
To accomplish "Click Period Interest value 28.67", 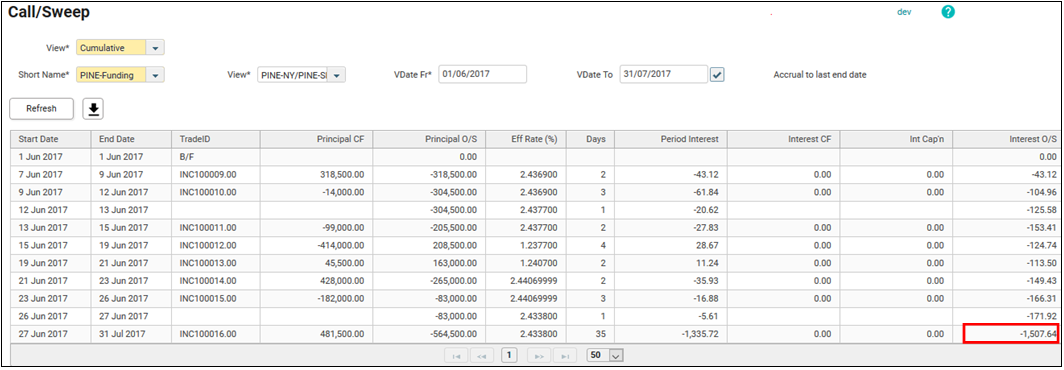I will [708, 245].
